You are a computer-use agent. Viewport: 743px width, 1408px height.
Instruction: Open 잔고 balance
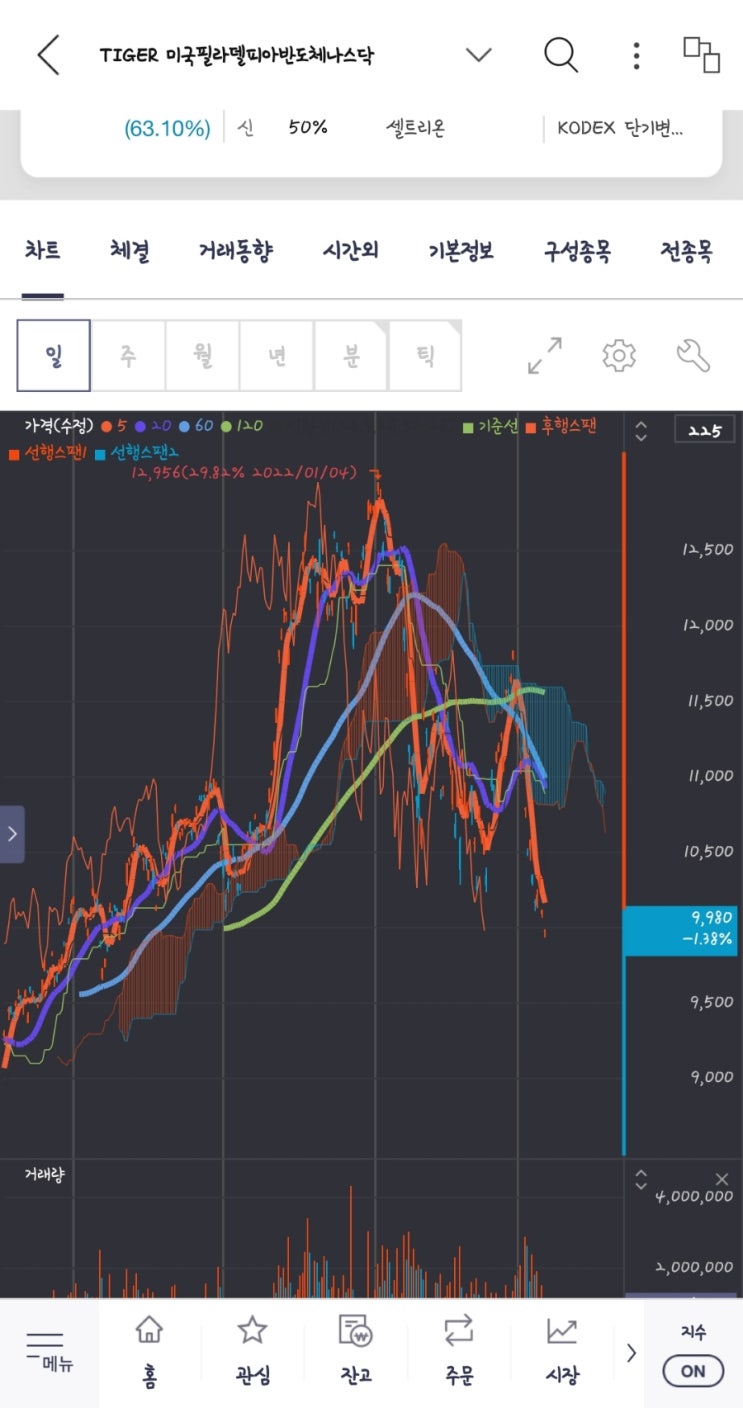[x=356, y=1351]
